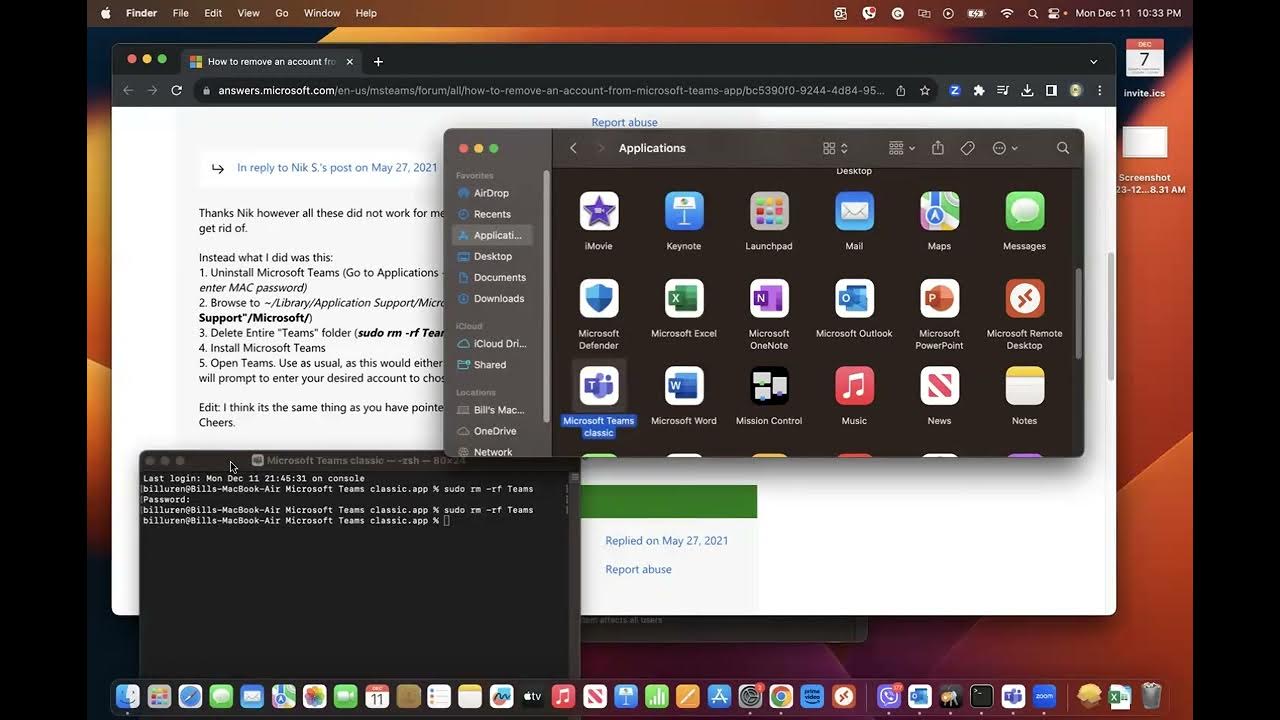Select the Keynote application icon

click(684, 212)
